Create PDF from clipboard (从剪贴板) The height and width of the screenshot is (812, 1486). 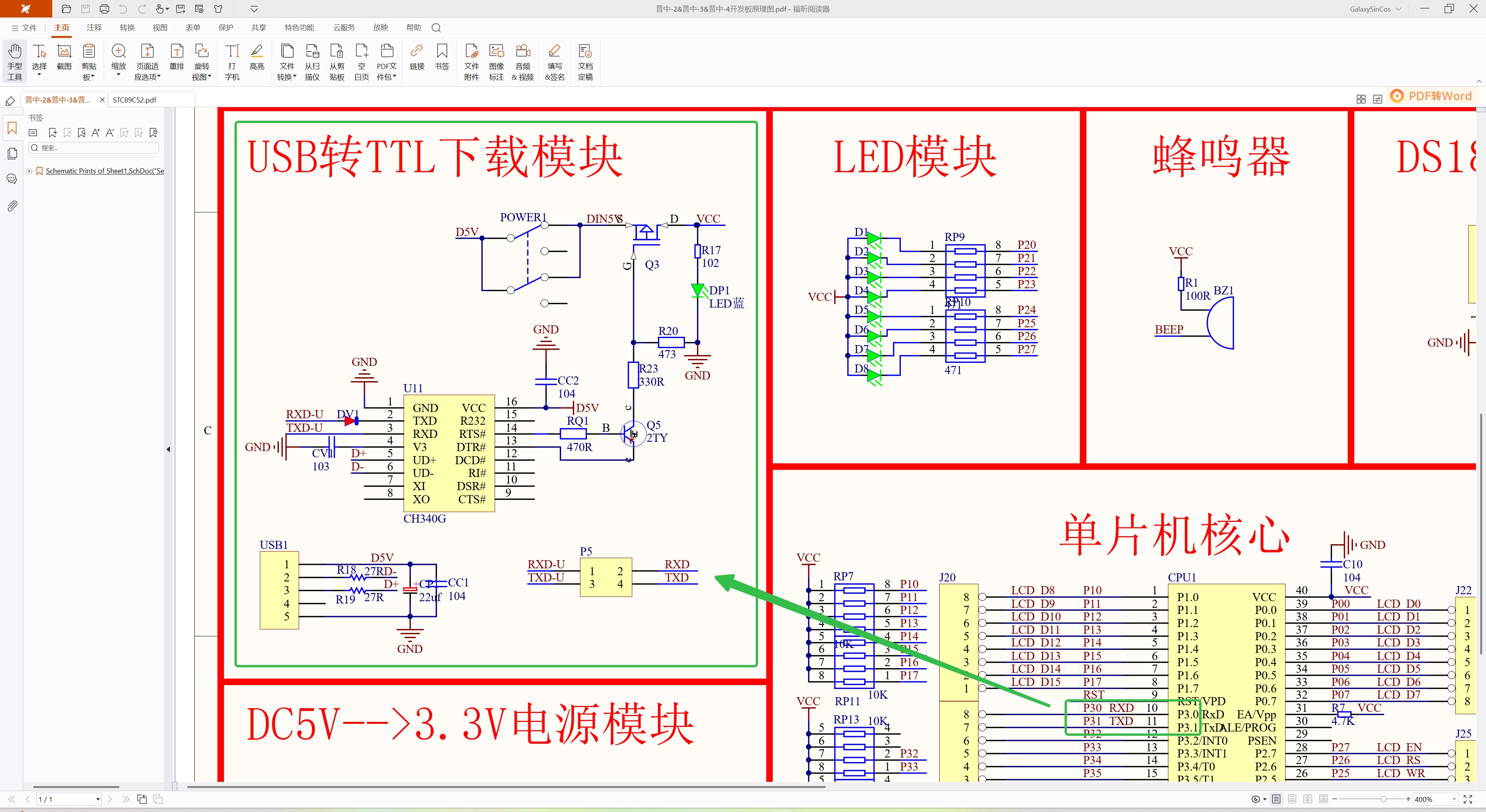[x=337, y=62]
